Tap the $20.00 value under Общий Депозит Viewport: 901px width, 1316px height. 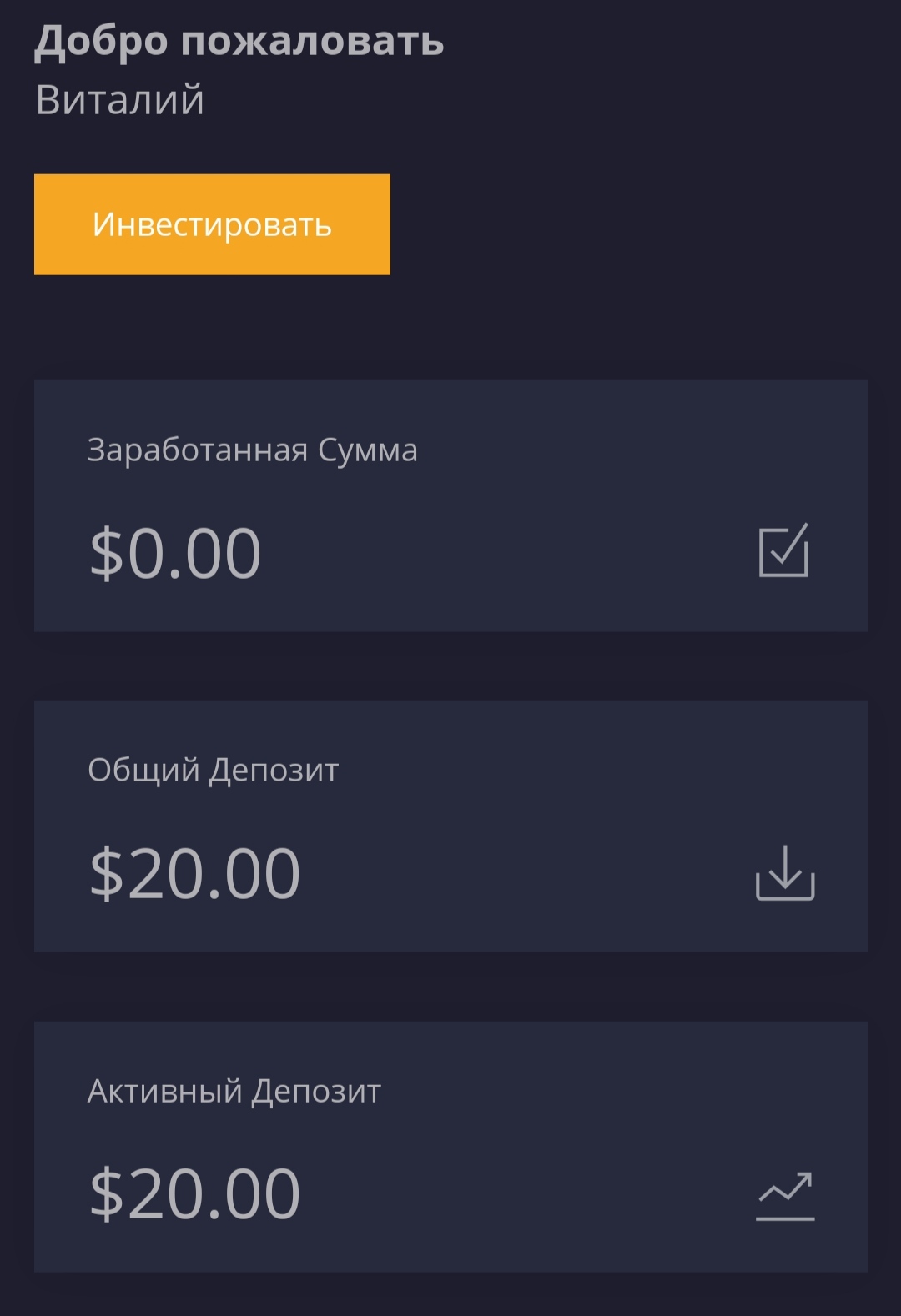tap(195, 874)
